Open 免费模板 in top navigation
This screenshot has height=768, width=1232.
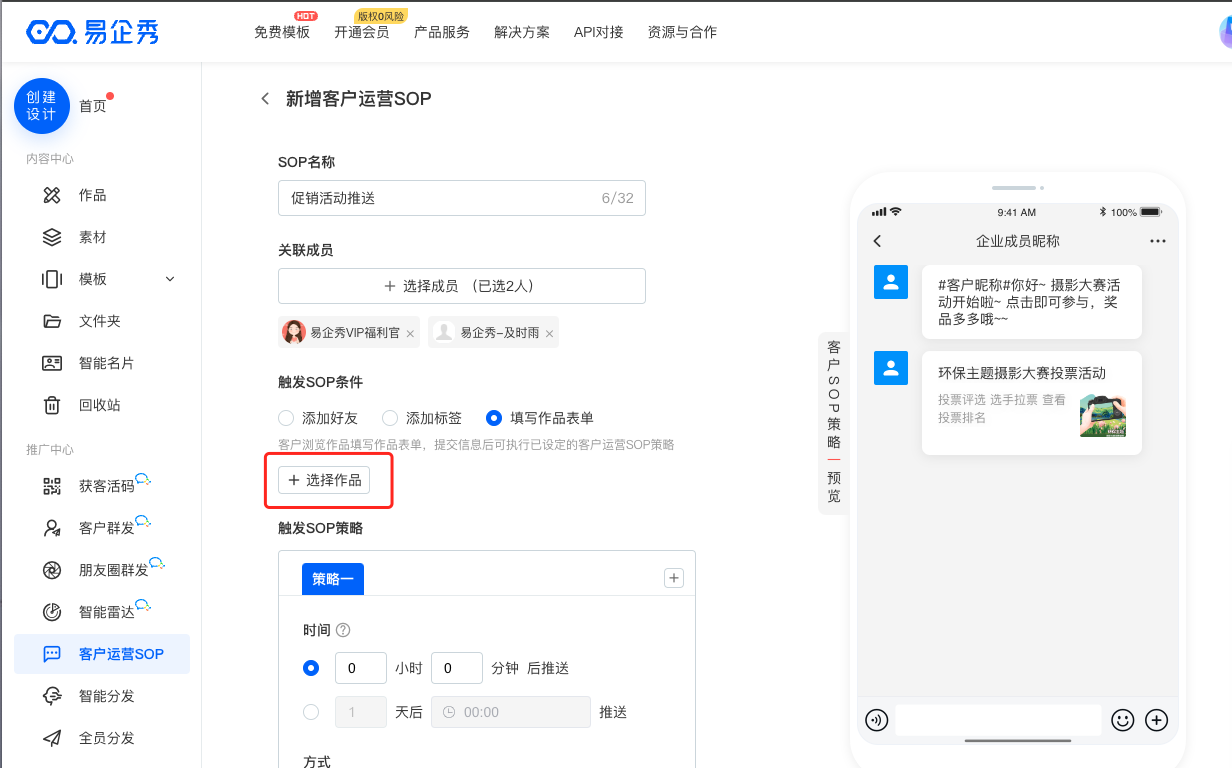282,32
